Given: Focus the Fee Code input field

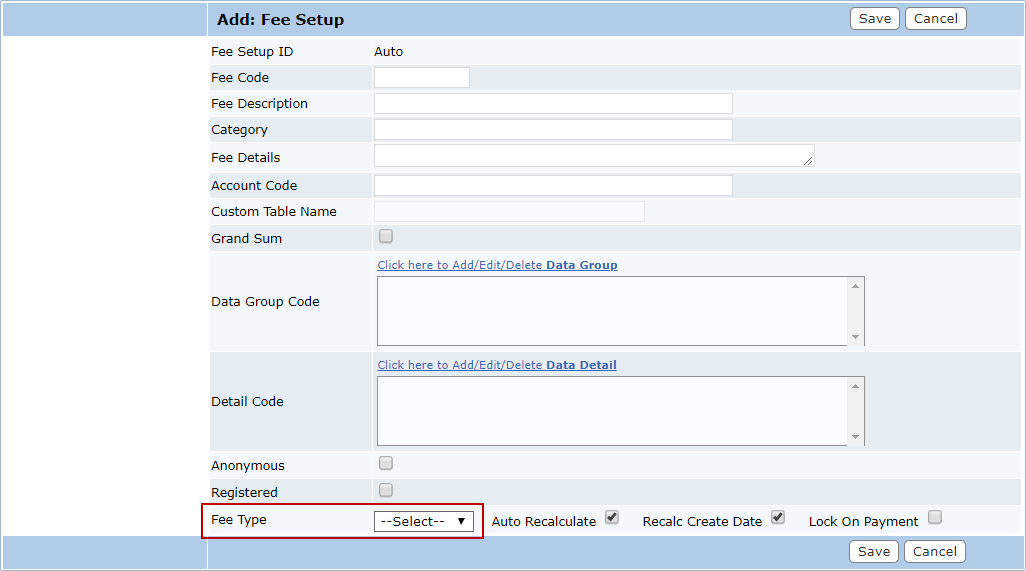Looking at the screenshot, I should point(421,78).
